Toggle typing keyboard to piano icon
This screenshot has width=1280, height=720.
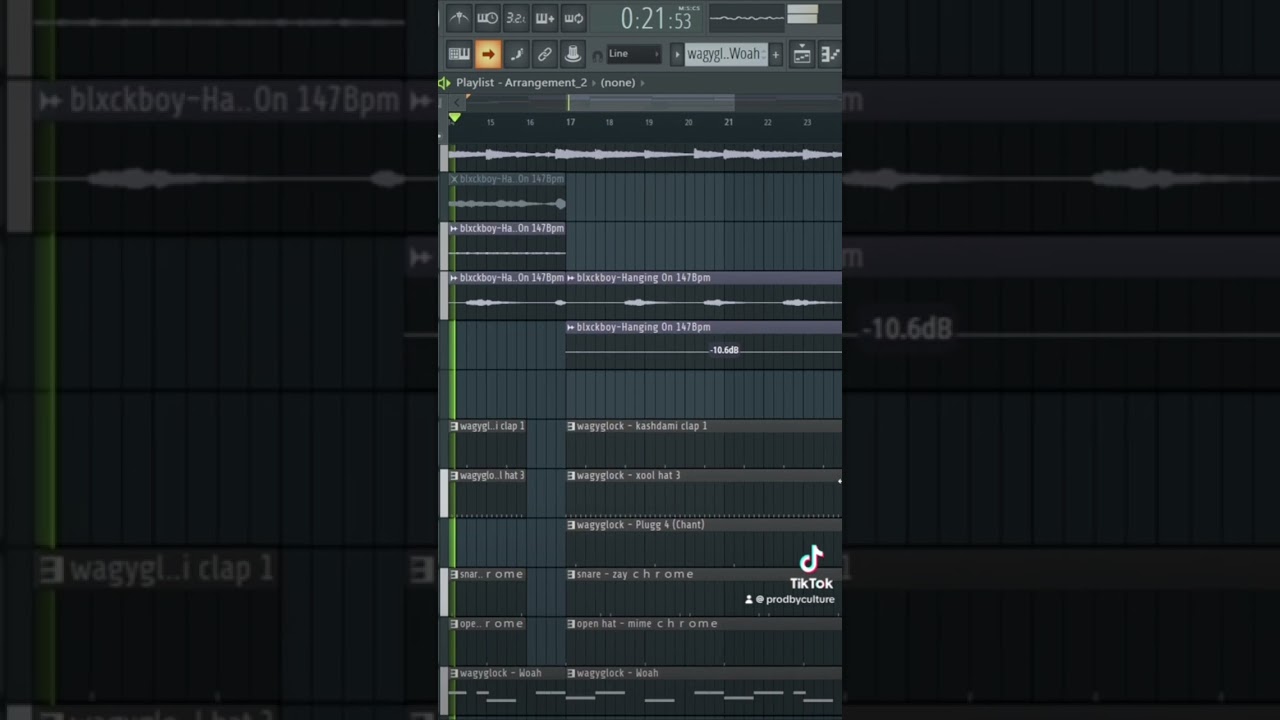pyautogui.click(x=459, y=54)
